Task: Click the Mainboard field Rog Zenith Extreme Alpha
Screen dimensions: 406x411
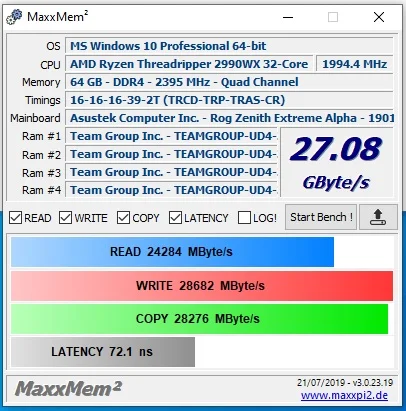Action: click(229, 118)
